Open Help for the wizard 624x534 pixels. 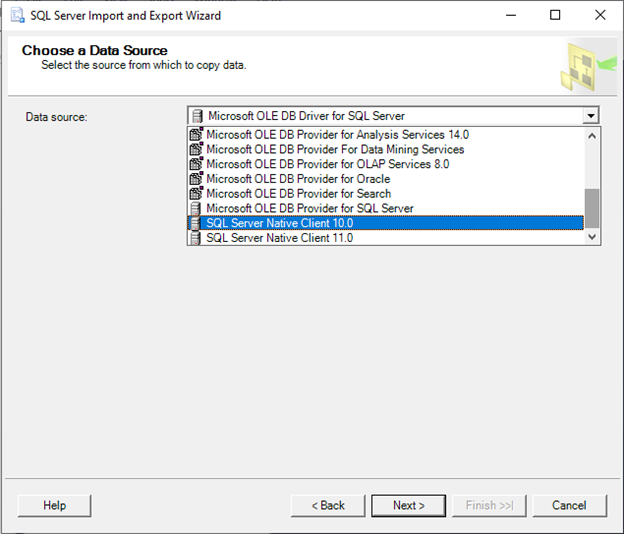55,505
